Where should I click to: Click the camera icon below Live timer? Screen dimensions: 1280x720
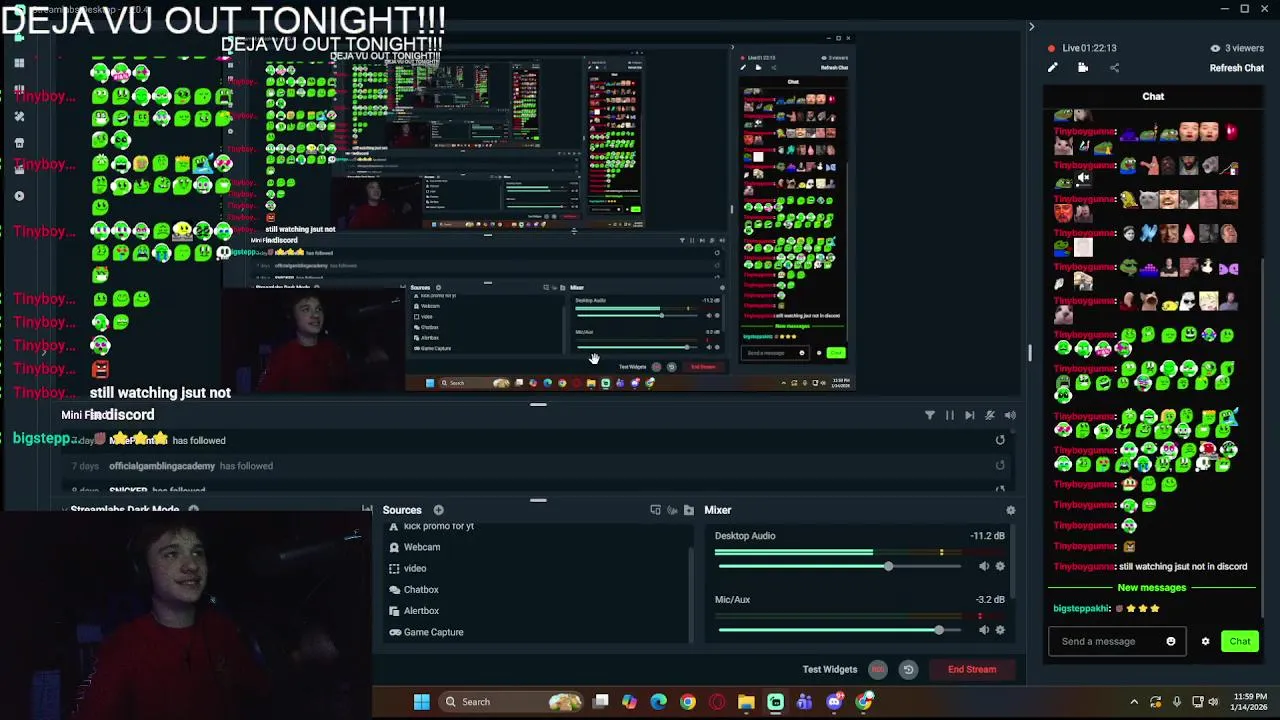point(1083,68)
